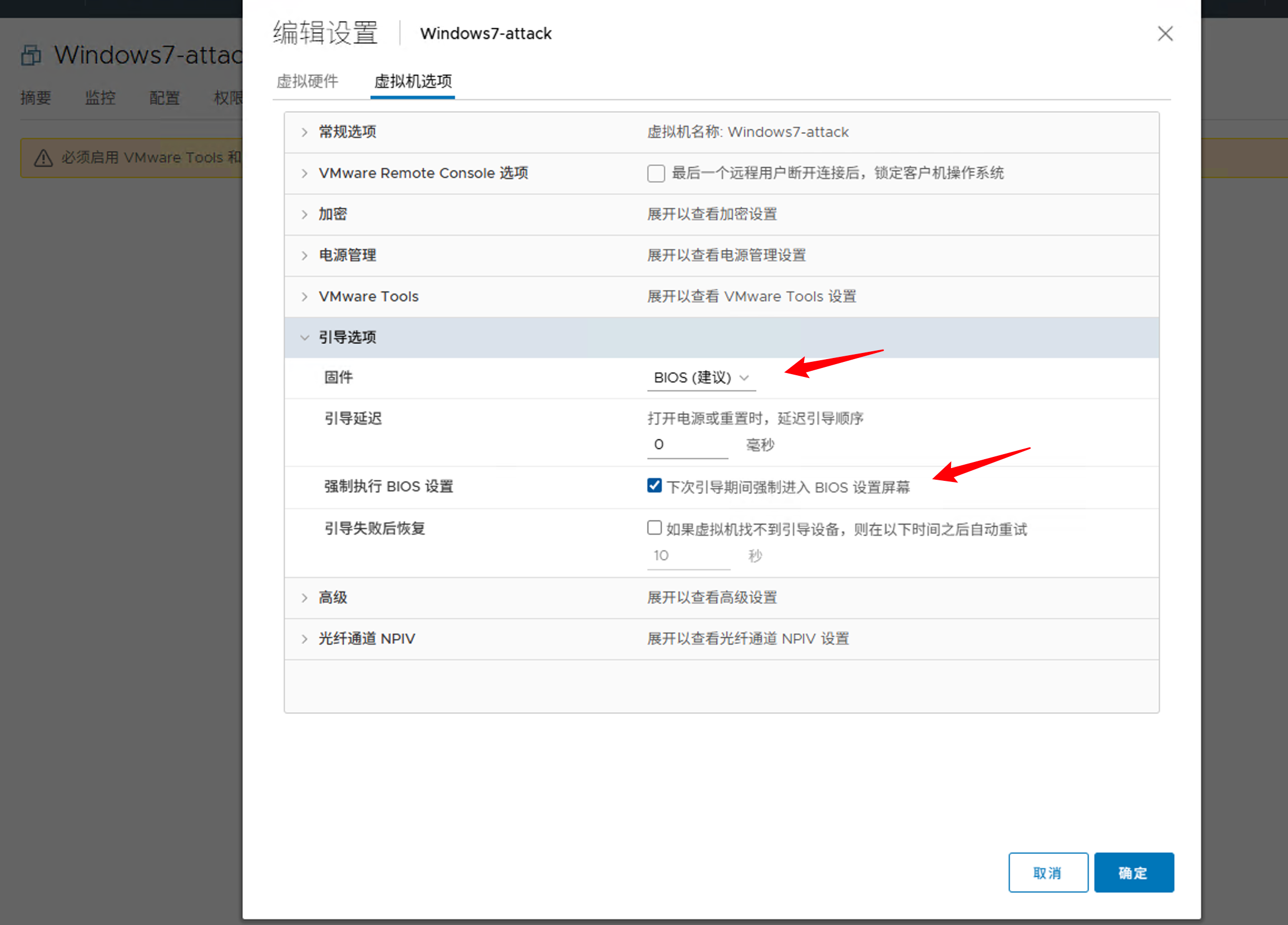
Task: Select the 虚拟机选项 tab
Action: (x=412, y=81)
